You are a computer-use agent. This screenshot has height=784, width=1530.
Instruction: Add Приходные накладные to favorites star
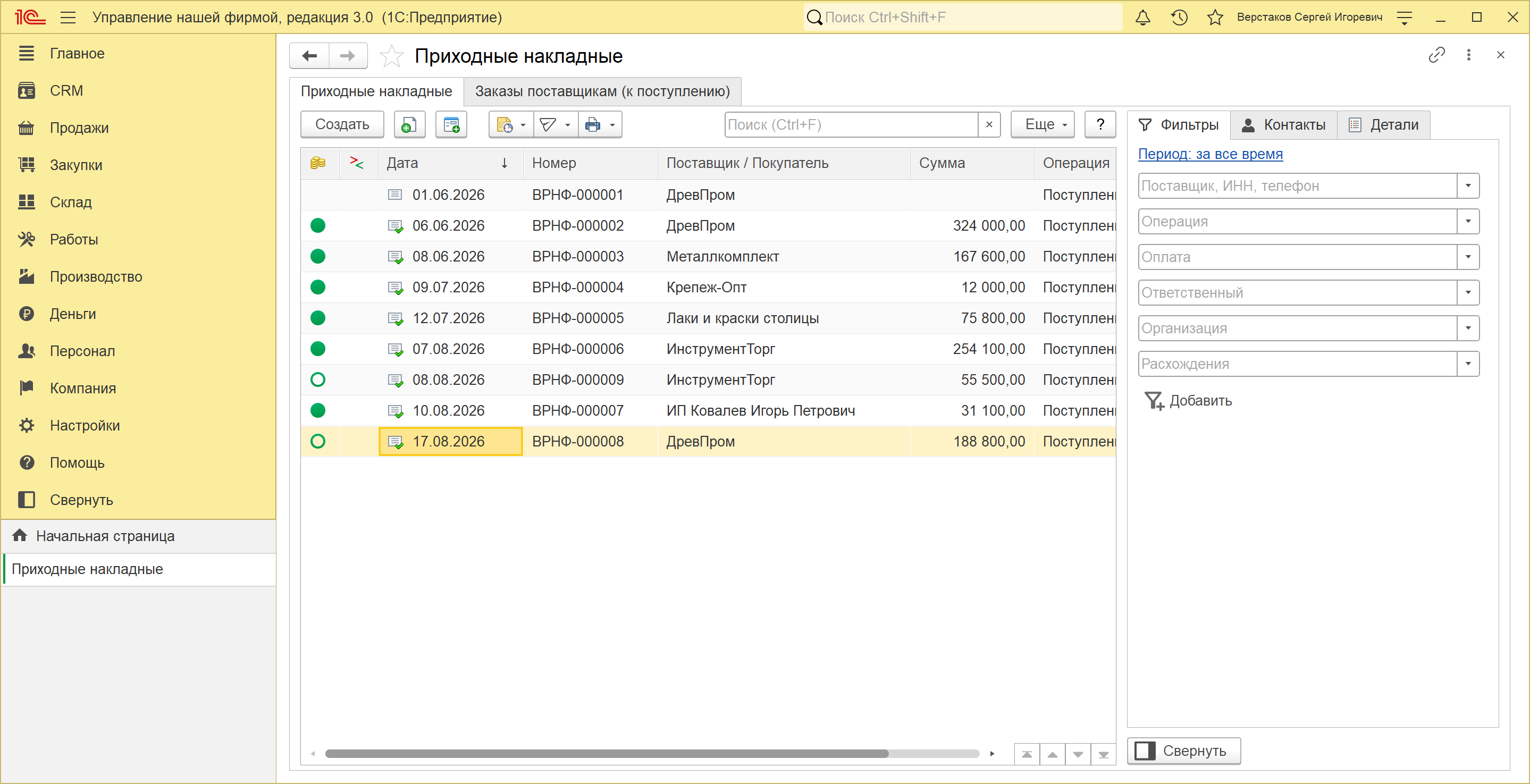[x=391, y=56]
